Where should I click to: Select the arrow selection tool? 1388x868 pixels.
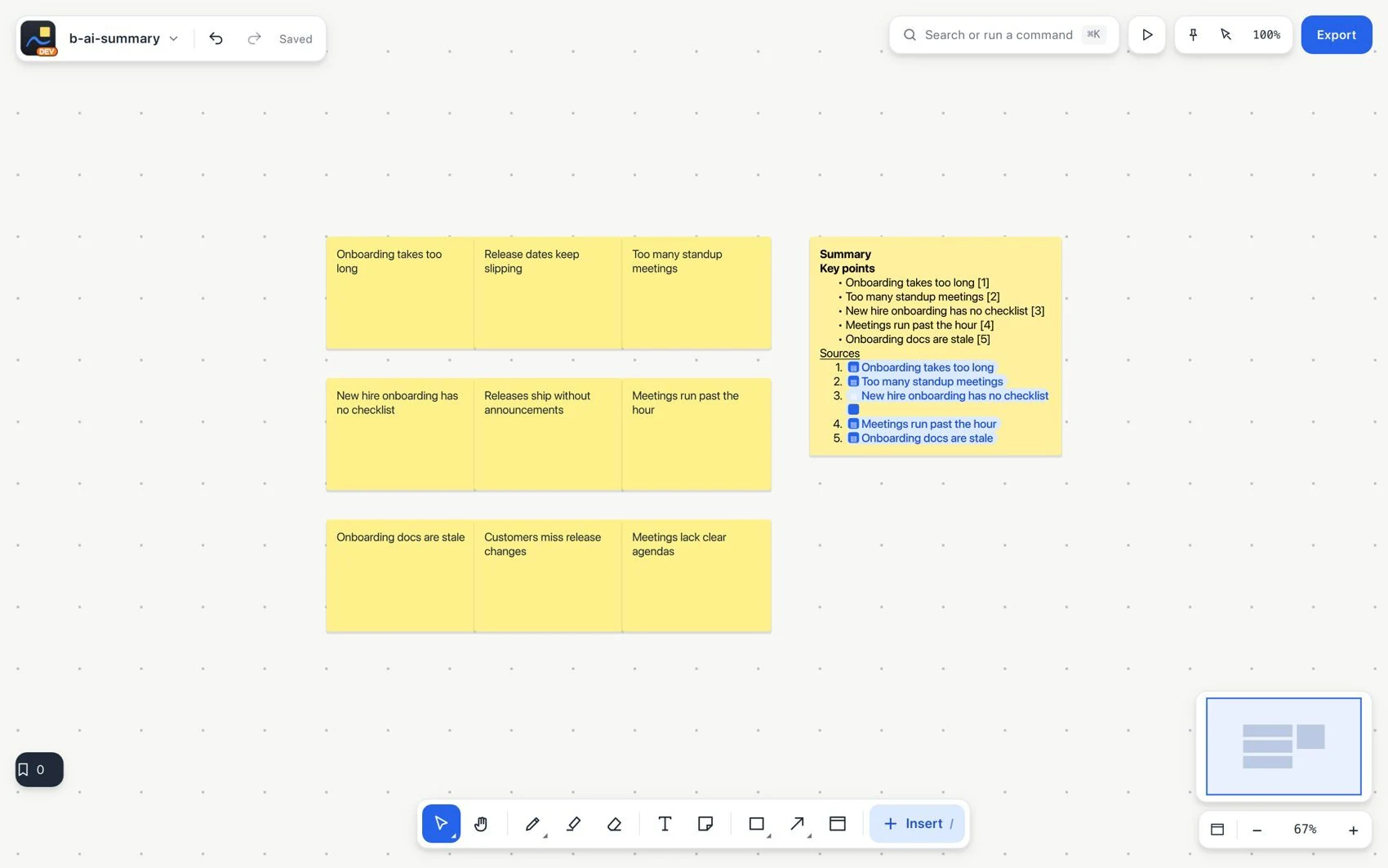pyautogui.click(x=441, y=823)
